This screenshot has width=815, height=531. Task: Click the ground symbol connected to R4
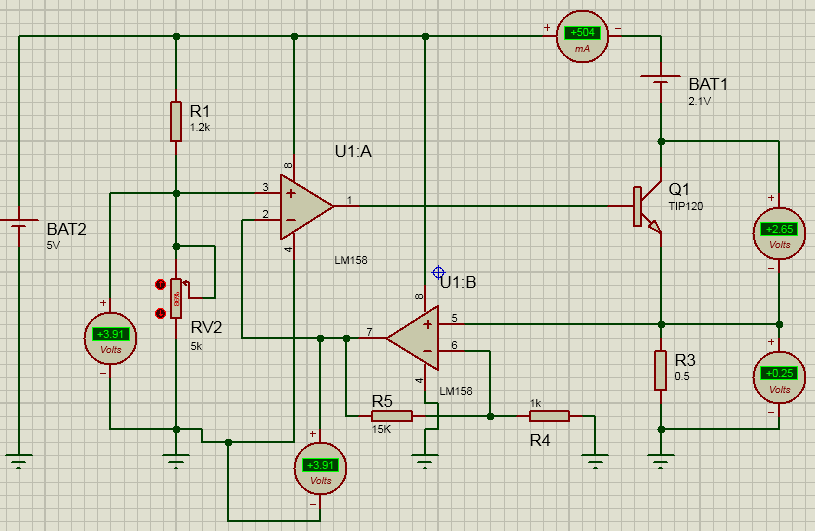coord(596,461)
